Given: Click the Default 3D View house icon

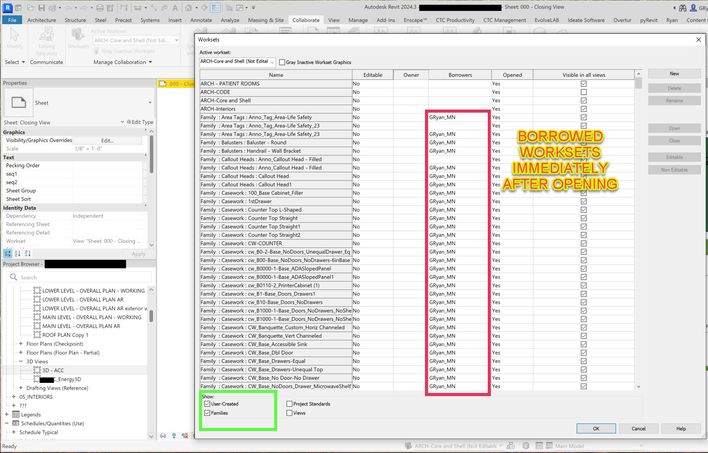Looking at the screenshot, I should (189, 8).
